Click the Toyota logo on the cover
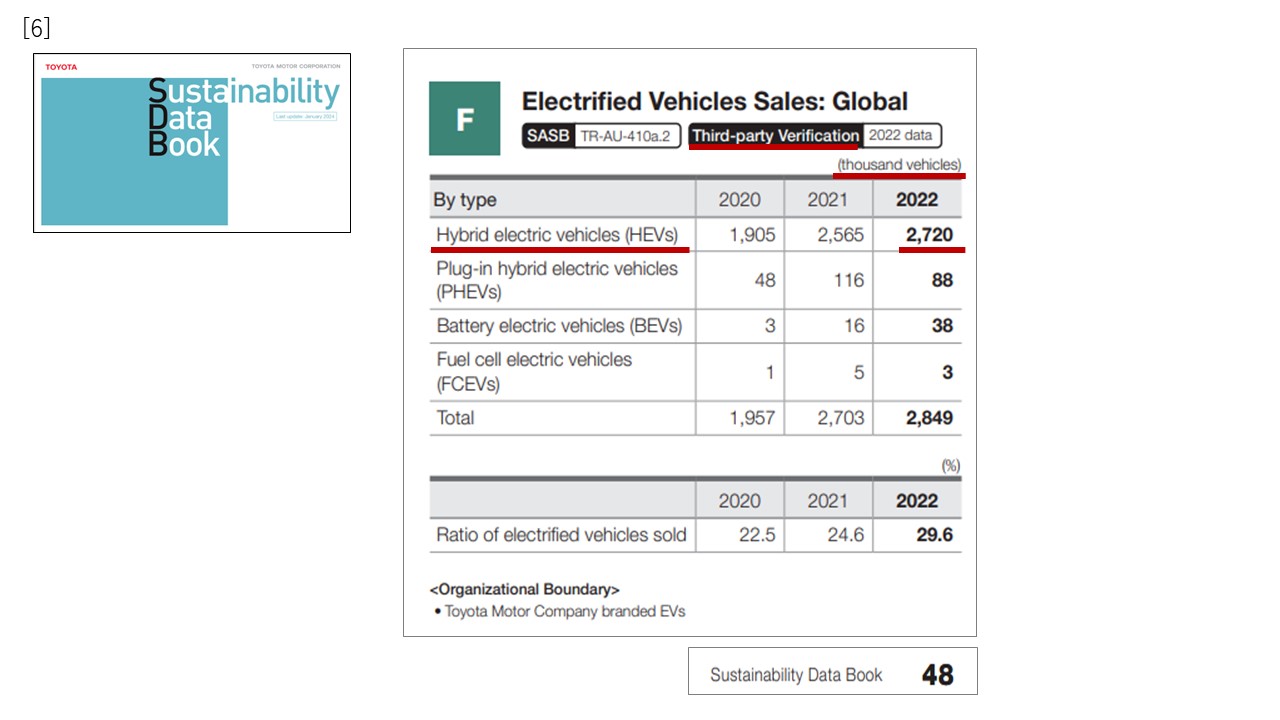Viewport: 1280px width, 720px height. (61, 67)
